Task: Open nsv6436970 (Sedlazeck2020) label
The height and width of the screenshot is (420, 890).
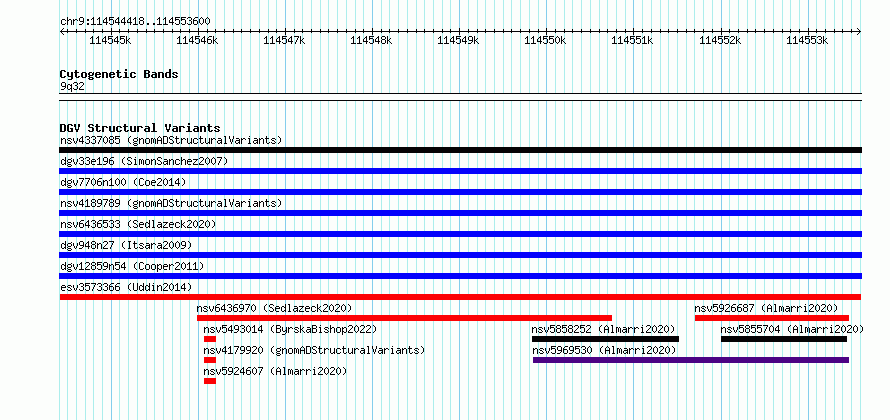Action: click(x=275, y=308)
